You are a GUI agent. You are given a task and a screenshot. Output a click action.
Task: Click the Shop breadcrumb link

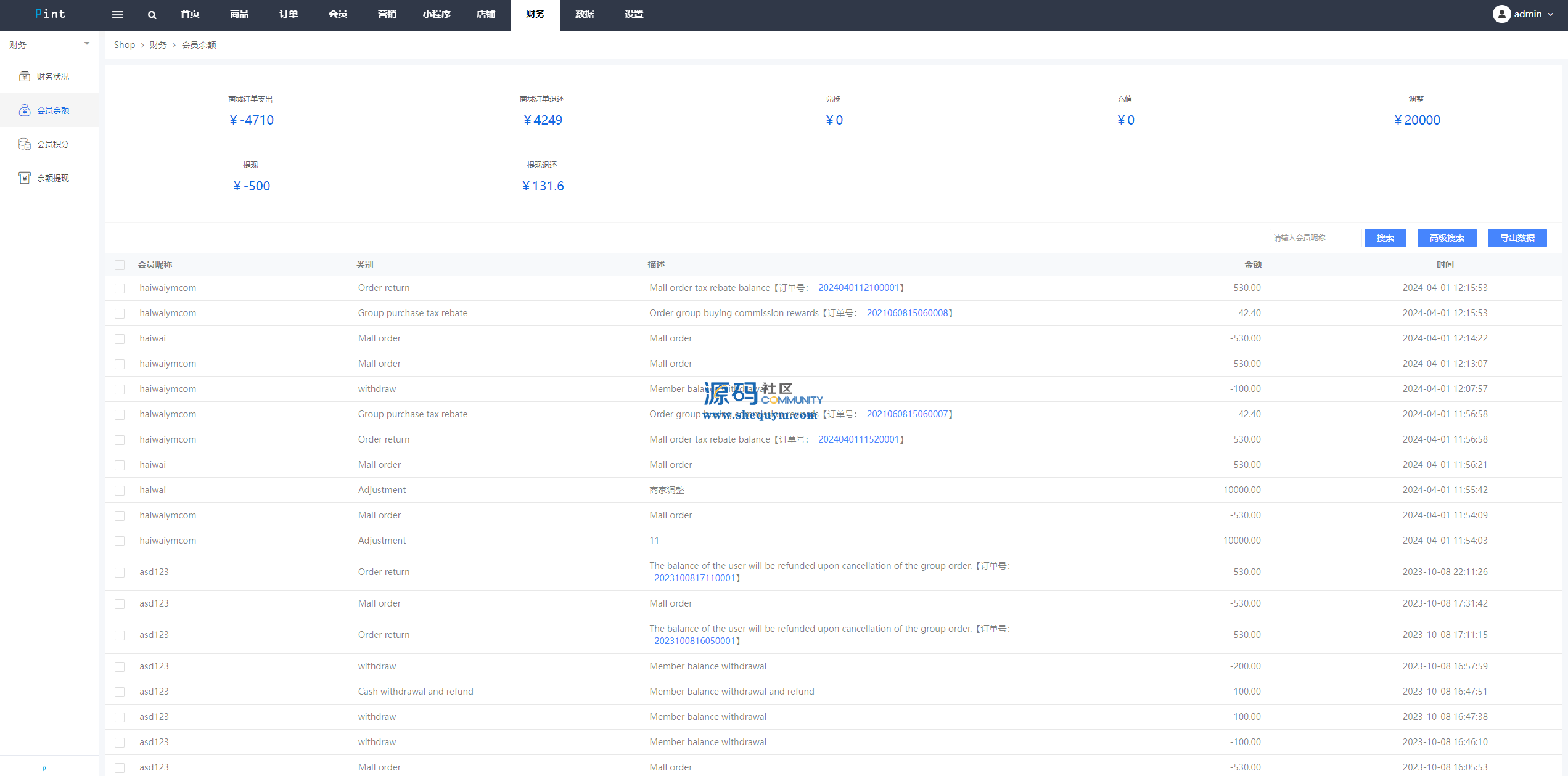125,45
